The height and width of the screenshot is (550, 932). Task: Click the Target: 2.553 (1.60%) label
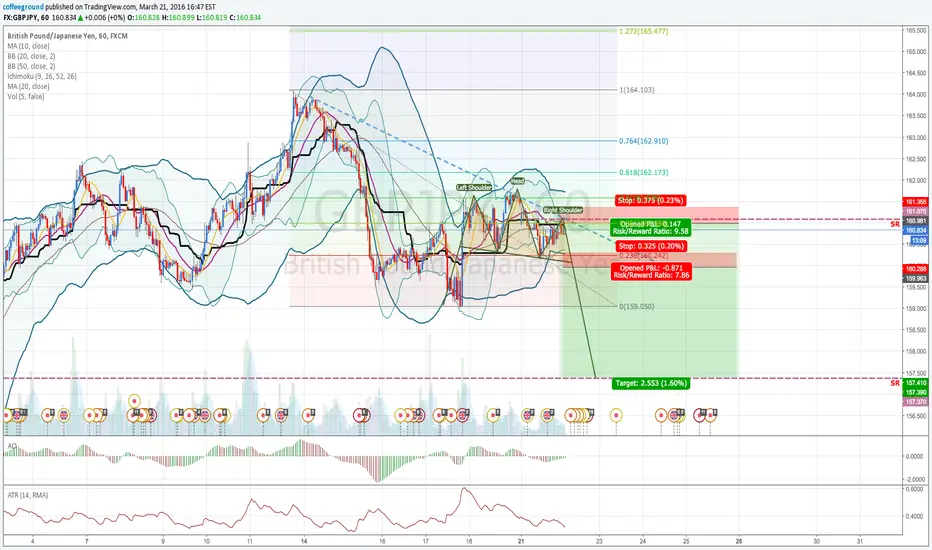click(650, 384)
